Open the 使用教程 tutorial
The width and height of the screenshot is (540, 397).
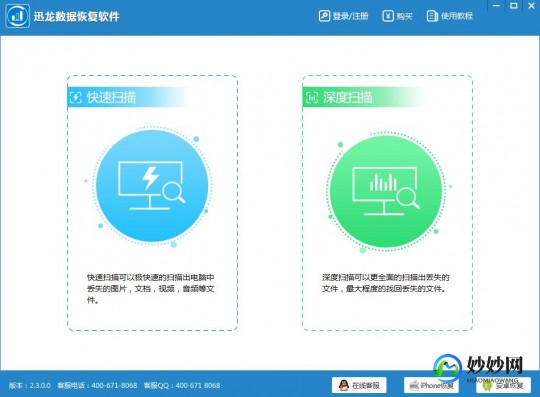tap(449, 16)
